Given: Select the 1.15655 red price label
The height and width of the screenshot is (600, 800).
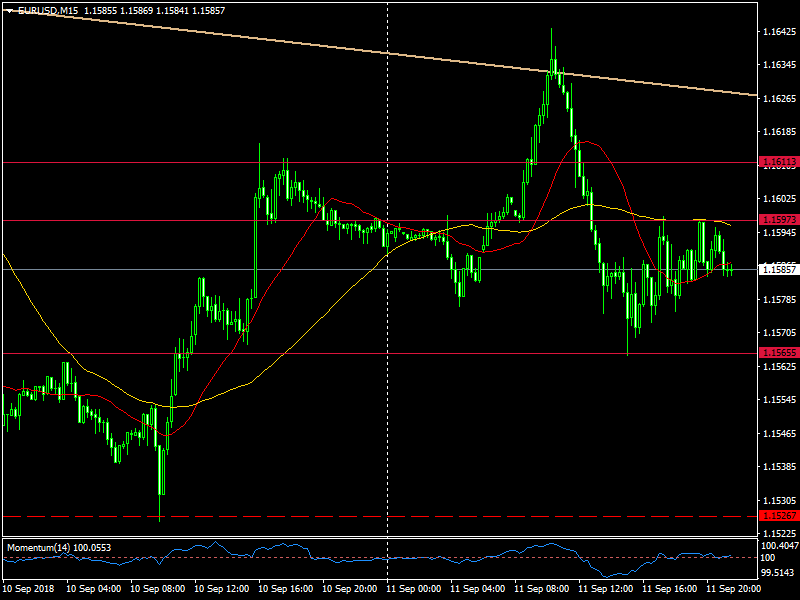Looking at the screenshot, I should point(778,353).
